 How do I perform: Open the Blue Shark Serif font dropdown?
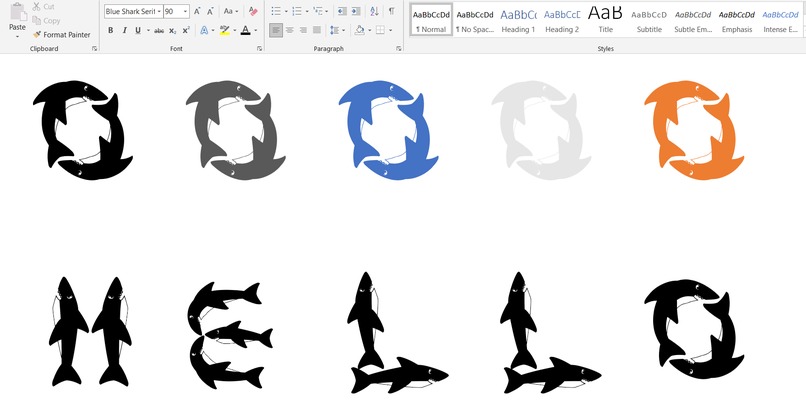[x=159, y=11]
